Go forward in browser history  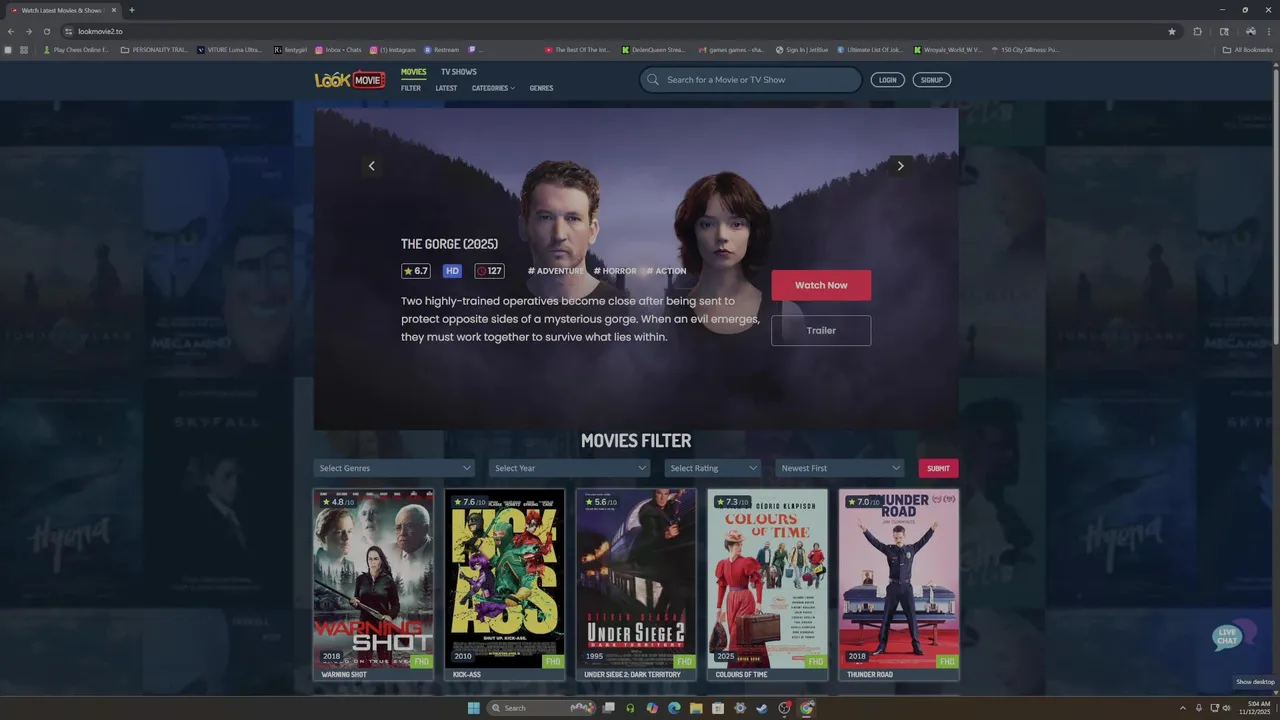28,31
